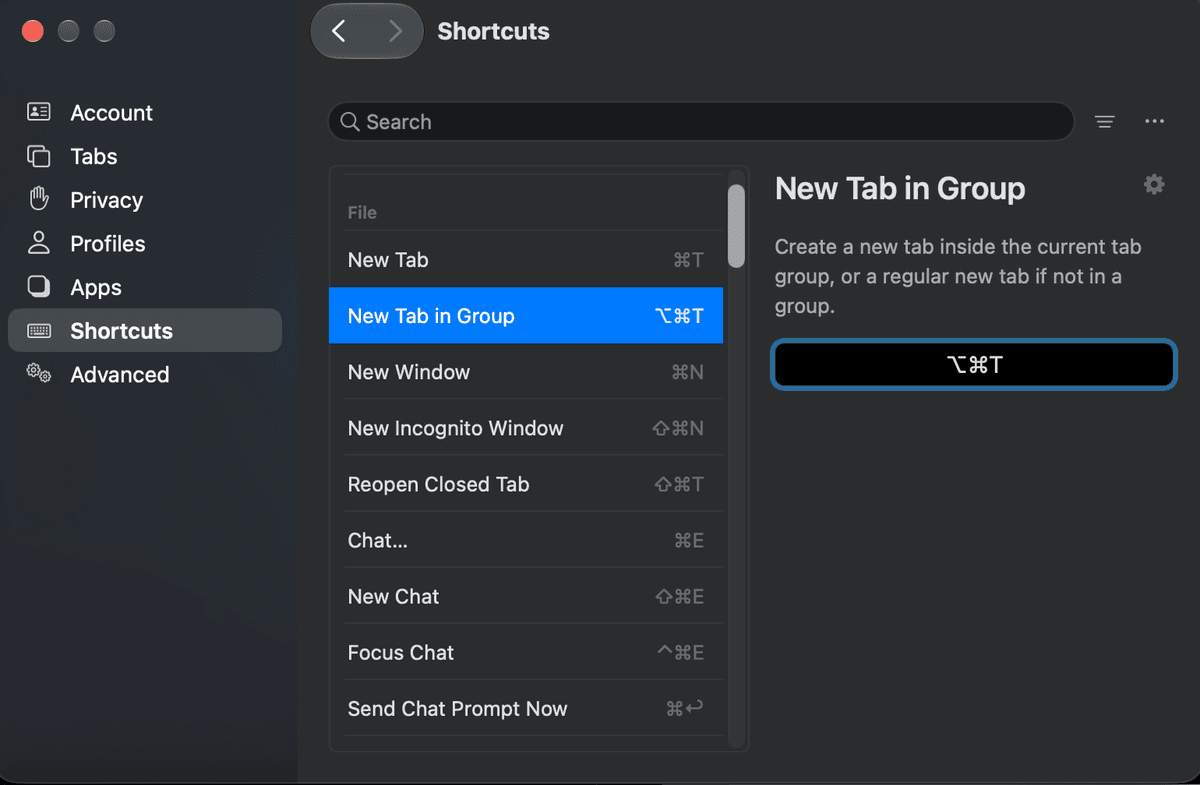Select the New Tab shortcut row

pyautogui.click(x=526, y=260)
